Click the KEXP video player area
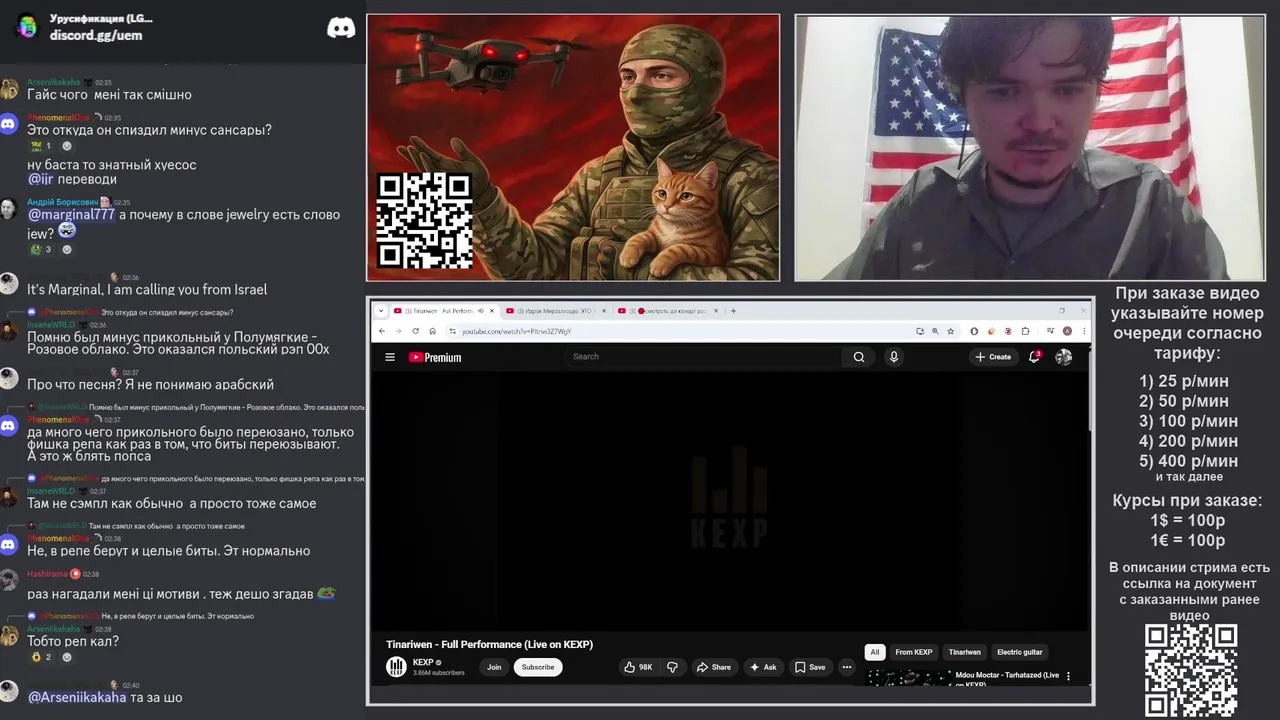This screenshot has height=720, width=1280. click(730, 502)
